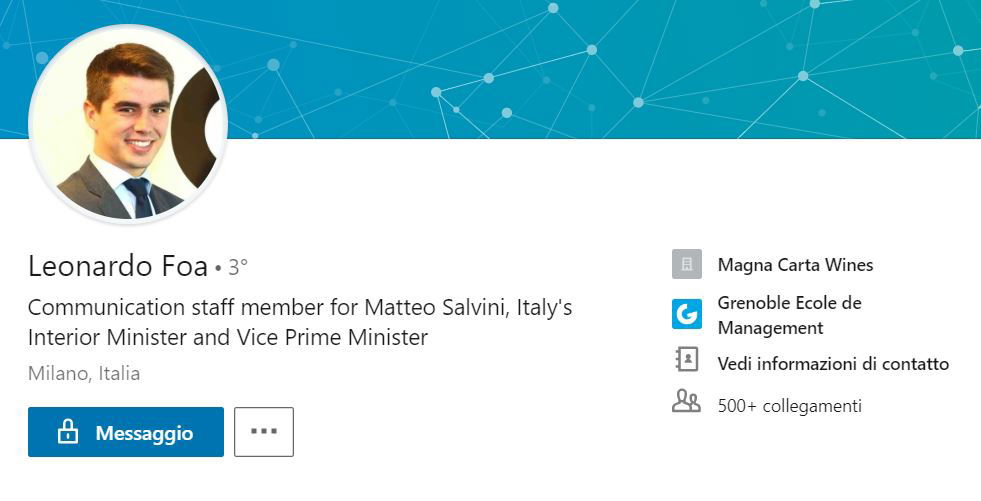
Task: Click the lock icon on Messaggio
Action: point(68,432)
